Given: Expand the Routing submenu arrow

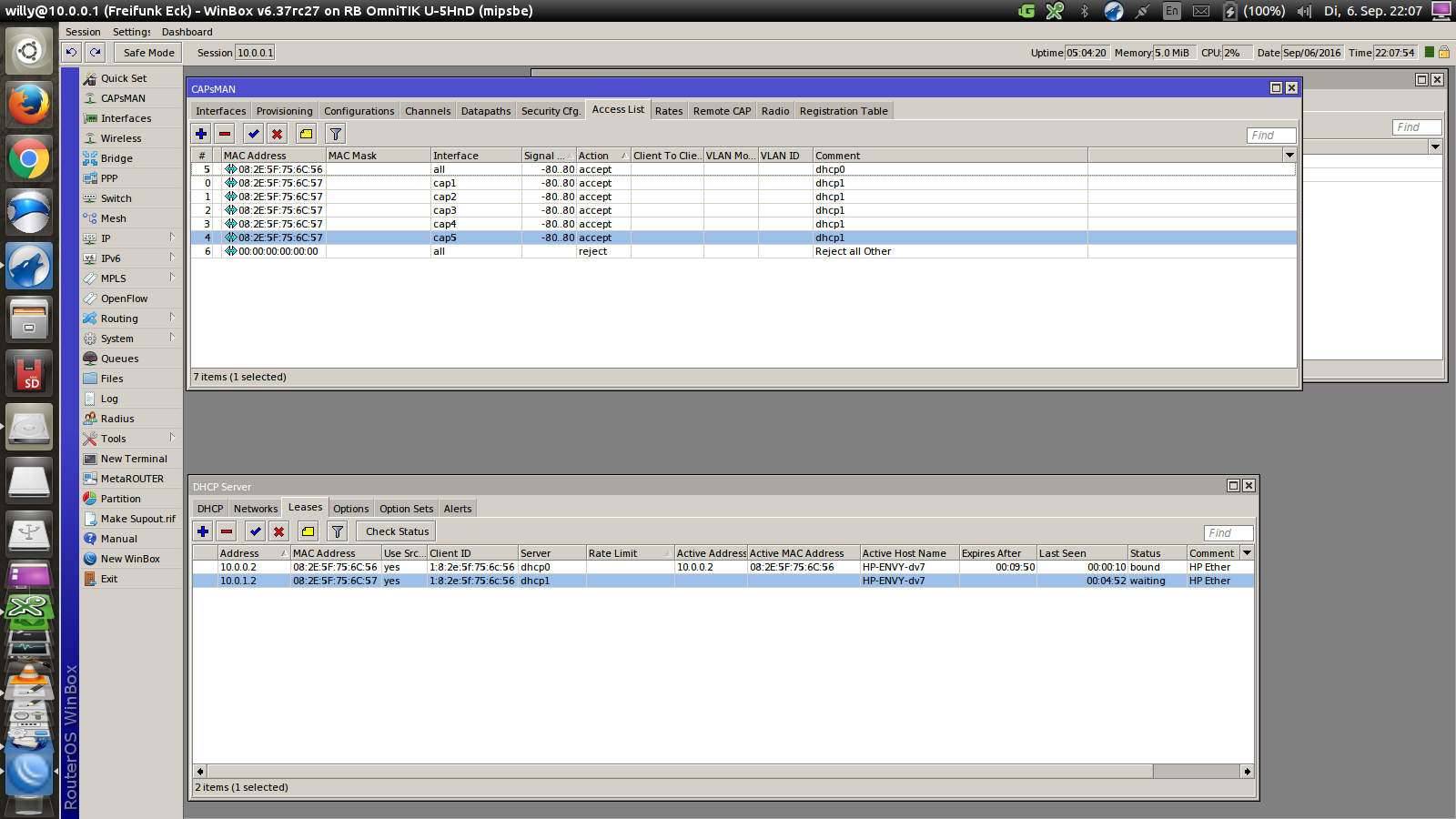Looking at the screenshot, I should [x=172, y=318].
